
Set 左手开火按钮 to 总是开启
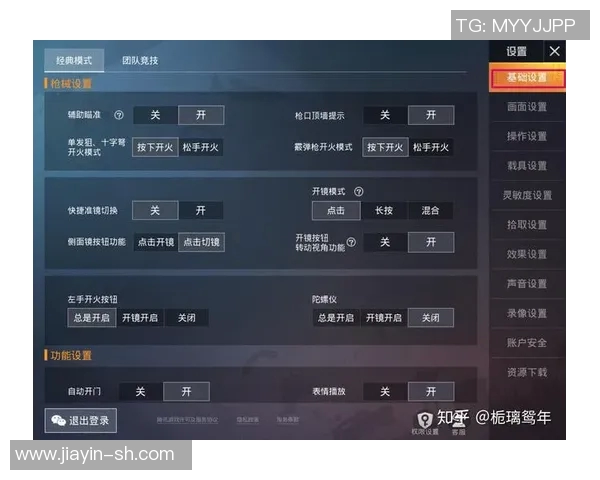(x=92, y=318)
